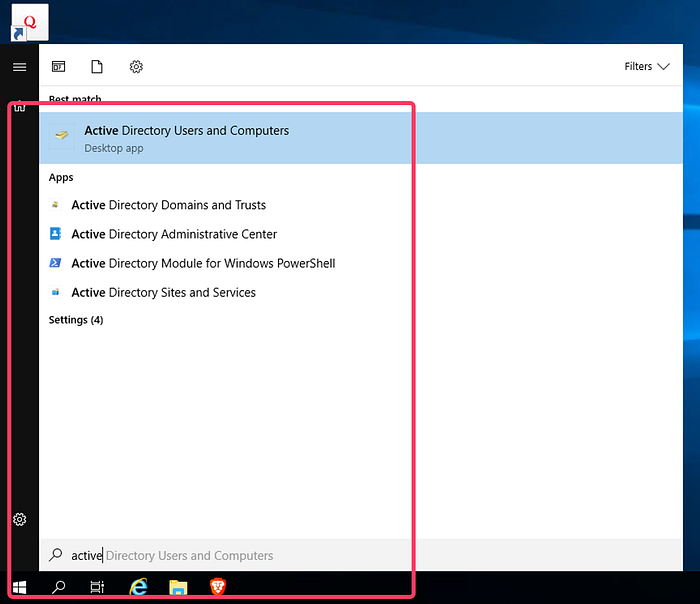Open the hamburger menu in search panel
The height and width of the screenshot is (604, 700).
tap(19, 67)
